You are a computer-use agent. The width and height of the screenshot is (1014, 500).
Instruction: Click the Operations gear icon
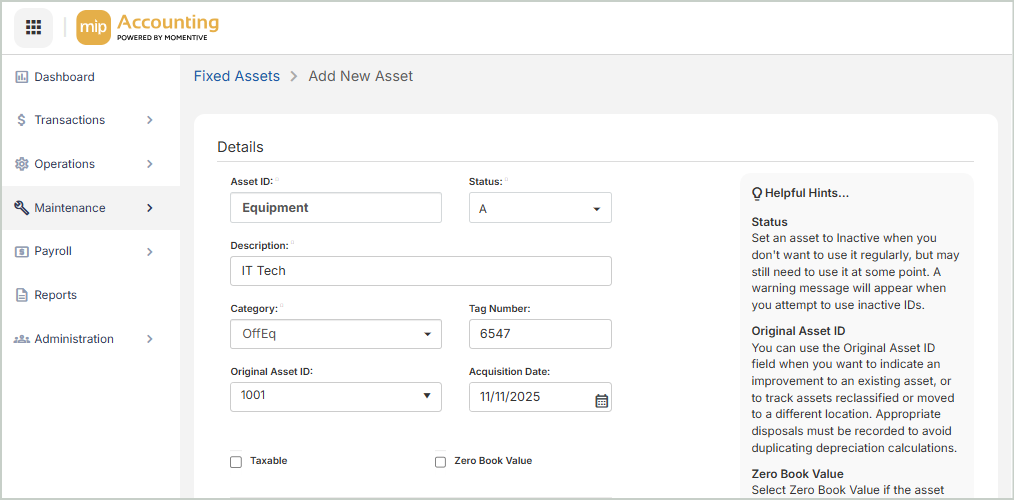(x=21, y=164)
